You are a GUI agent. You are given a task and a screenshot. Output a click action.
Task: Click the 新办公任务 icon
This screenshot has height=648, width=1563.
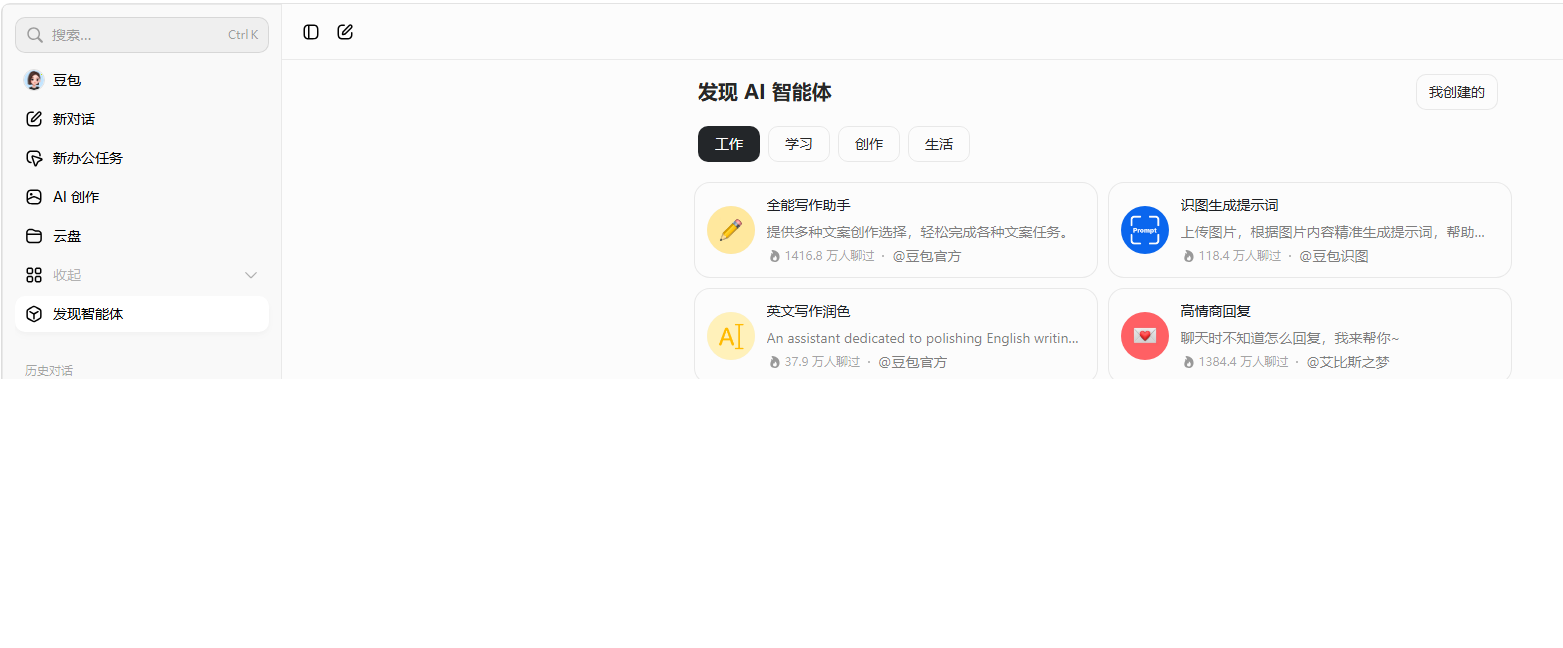tap(34, 158)
